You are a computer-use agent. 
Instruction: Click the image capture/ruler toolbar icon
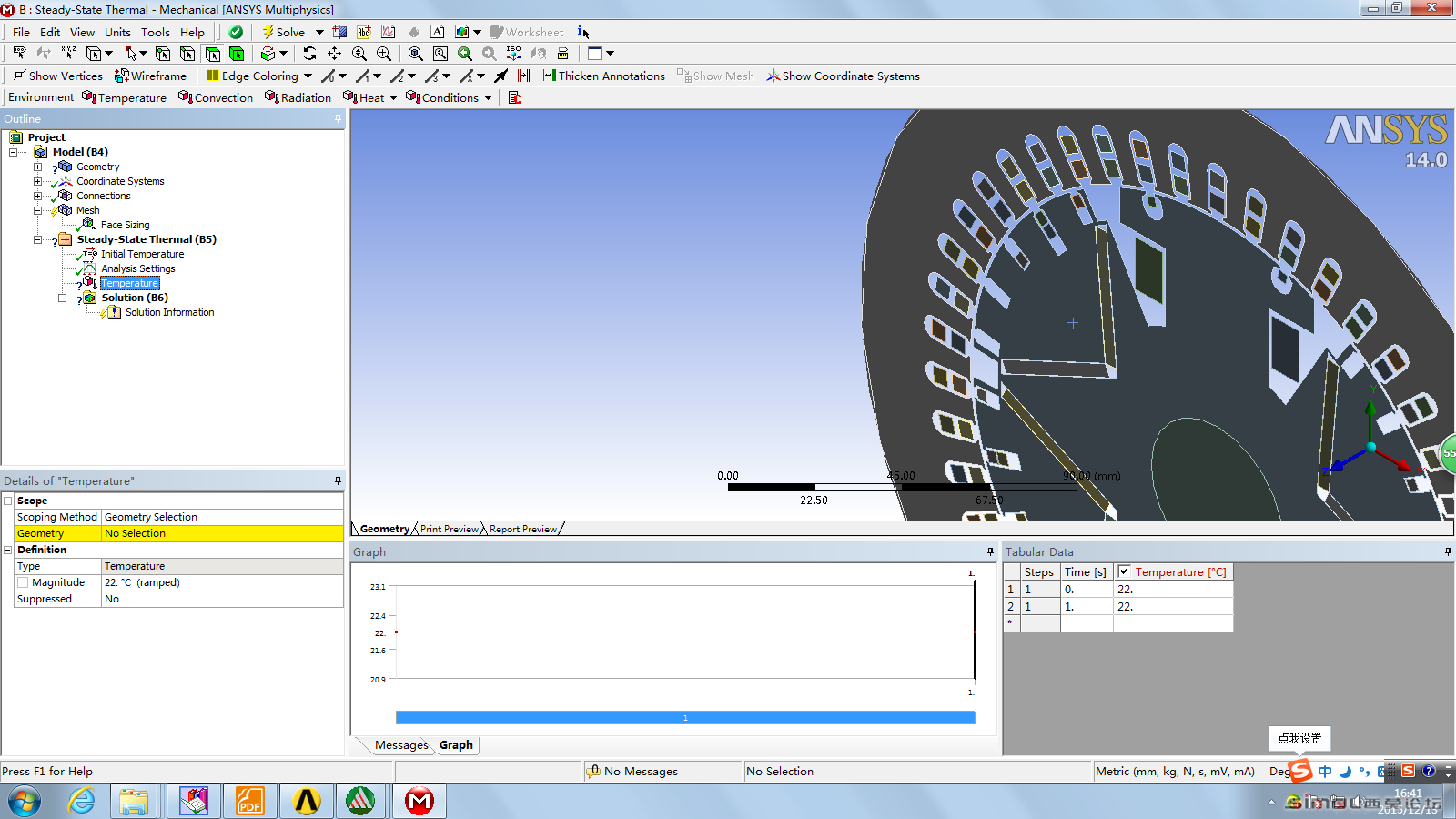pos(563,54)
